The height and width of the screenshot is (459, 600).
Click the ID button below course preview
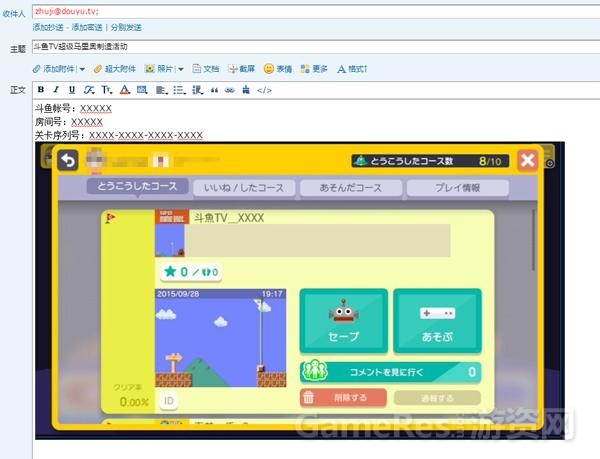click(169, 400)
